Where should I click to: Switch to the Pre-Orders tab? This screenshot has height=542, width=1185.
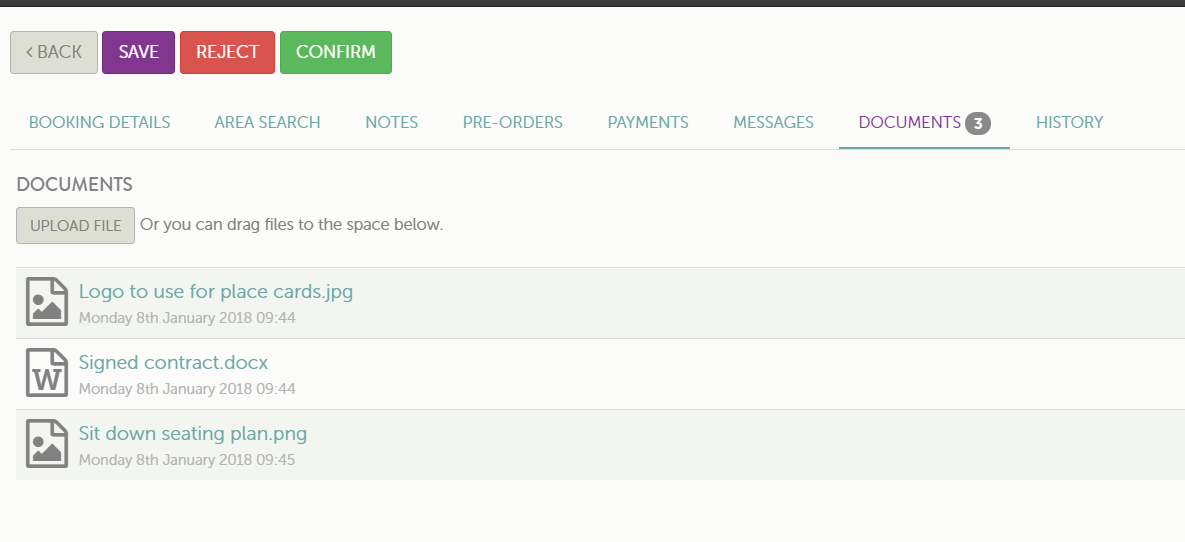point(512,122)
